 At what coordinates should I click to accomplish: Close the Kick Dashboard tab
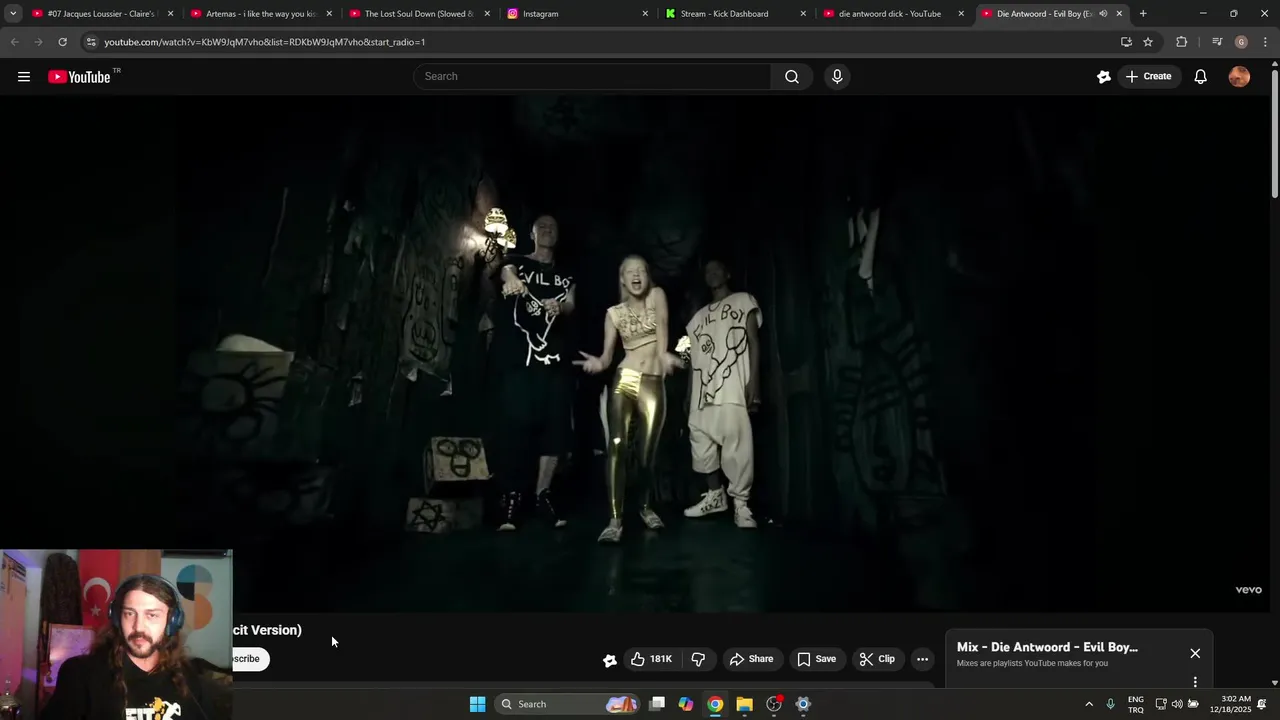(803, 14)
